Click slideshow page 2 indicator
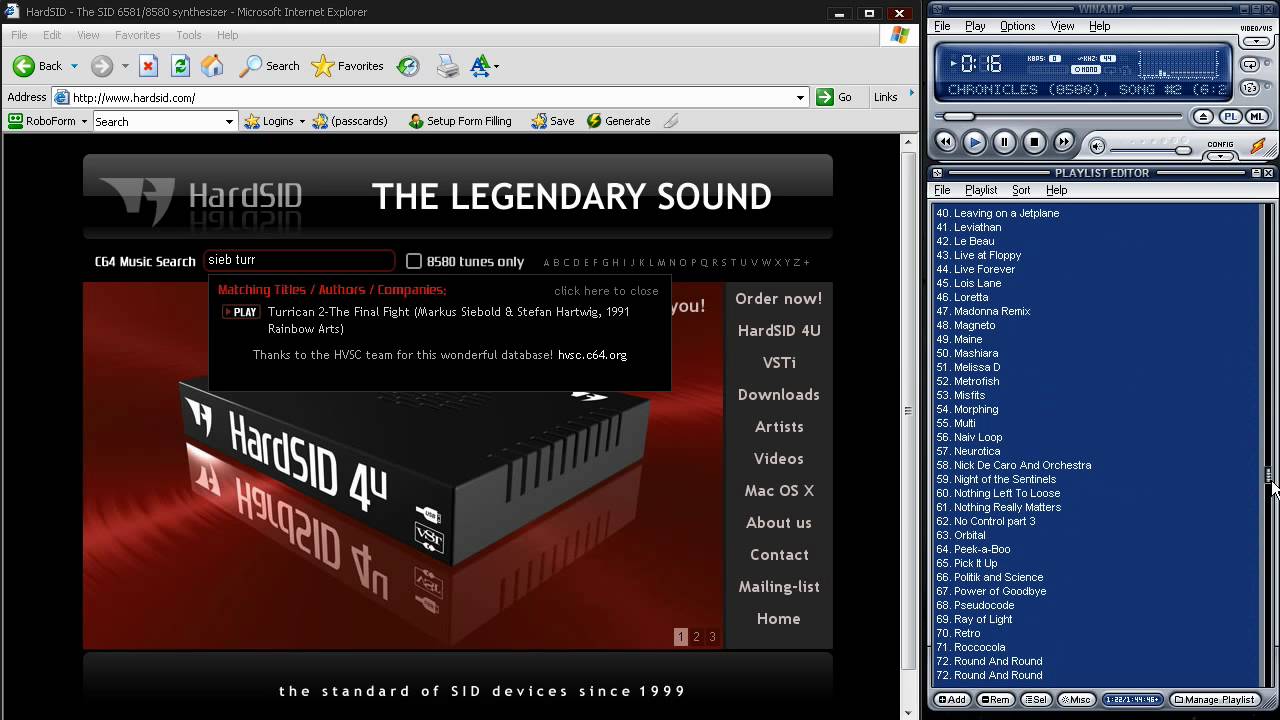 (x=696, y=637)
